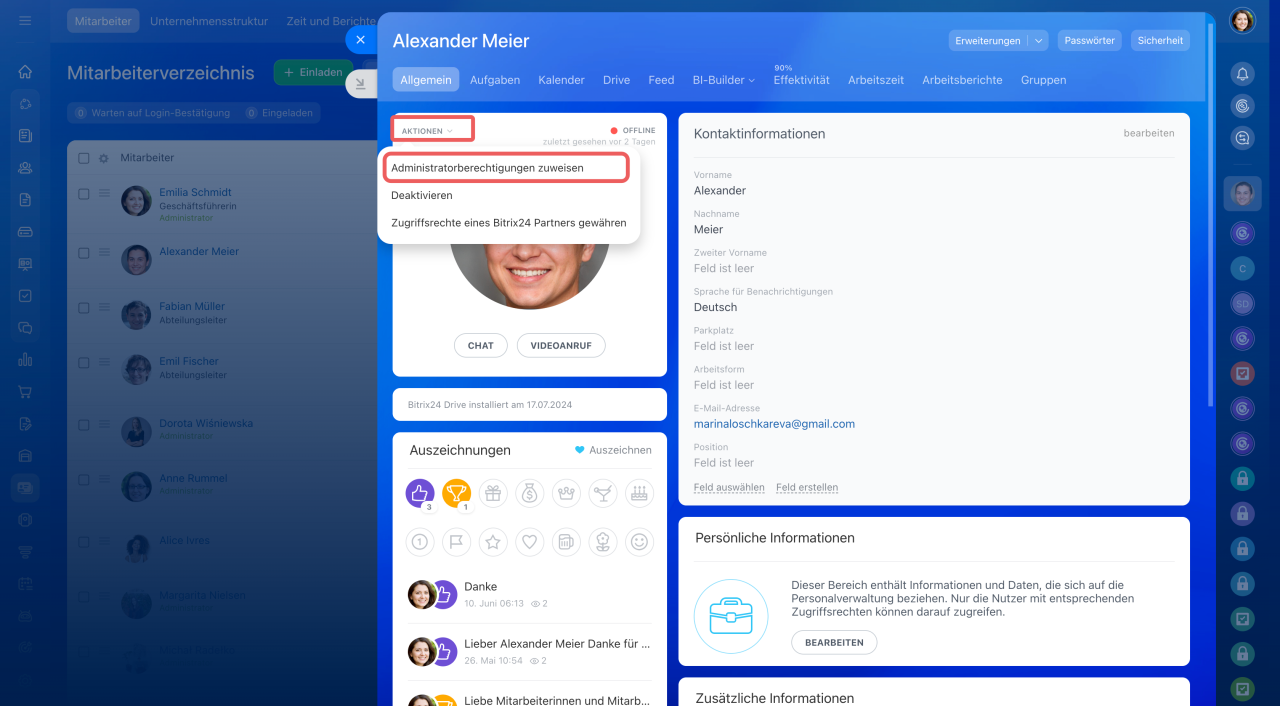Viewport: 1280px width, 706px height.
Task: Click the Auszeichnen link
Action: 613,450
